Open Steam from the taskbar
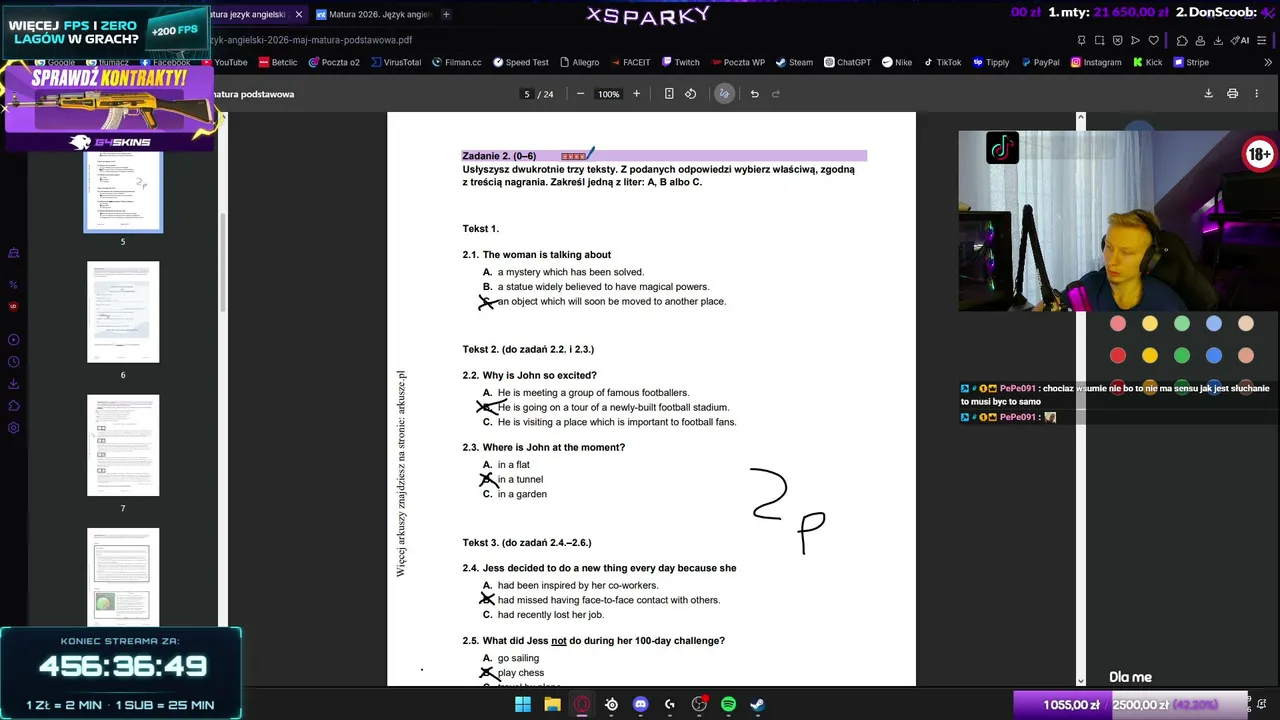 pos(758,704)
